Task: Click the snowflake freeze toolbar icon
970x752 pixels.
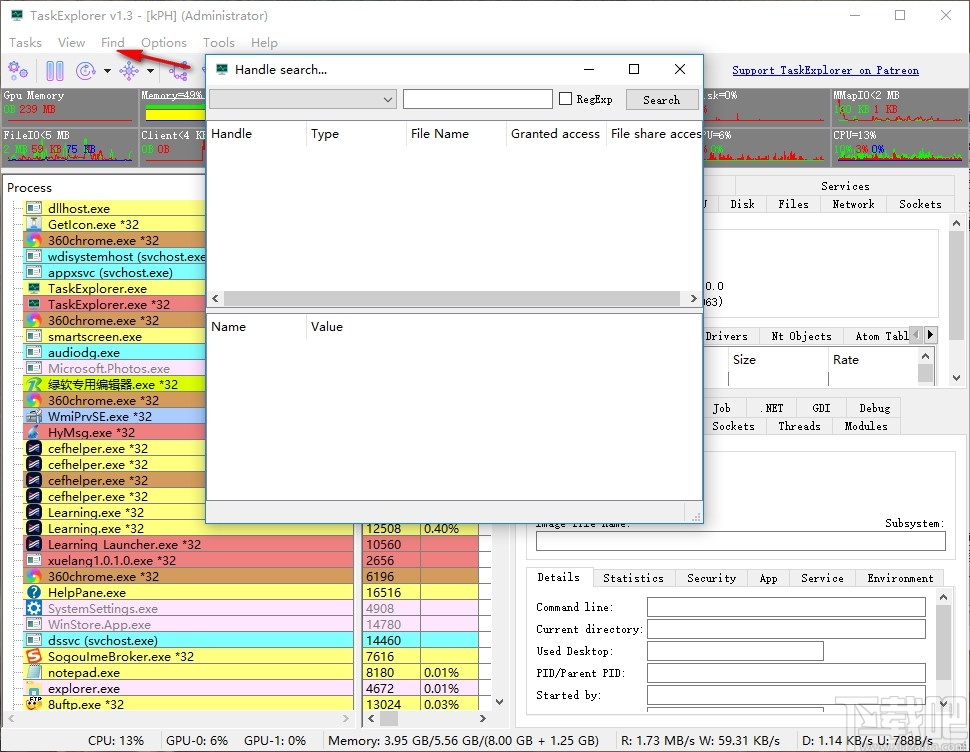Action: pyautogui.click(x=129, y=71)
